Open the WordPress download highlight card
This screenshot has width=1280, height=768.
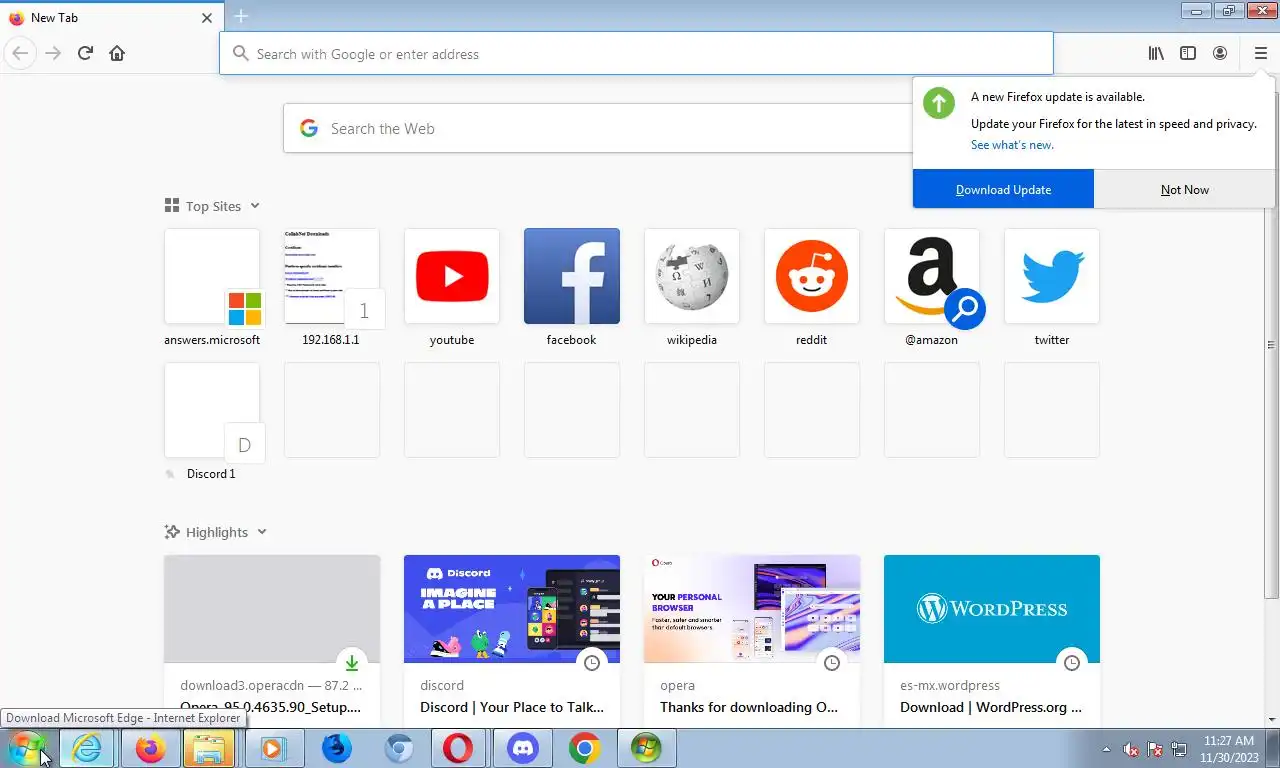992,640
